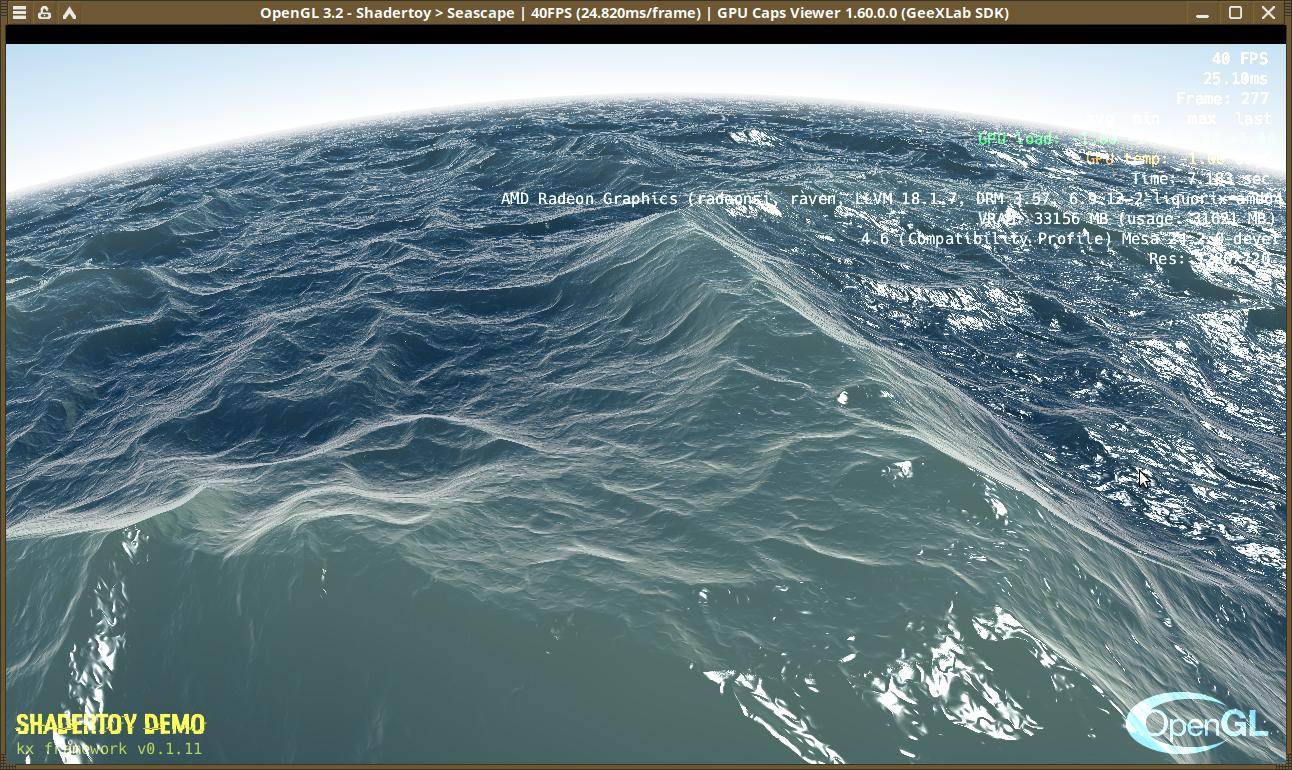Screen dimensions: 1292x770
Task: Click the green 'GPU load' readout
Action: point(1129,139)
